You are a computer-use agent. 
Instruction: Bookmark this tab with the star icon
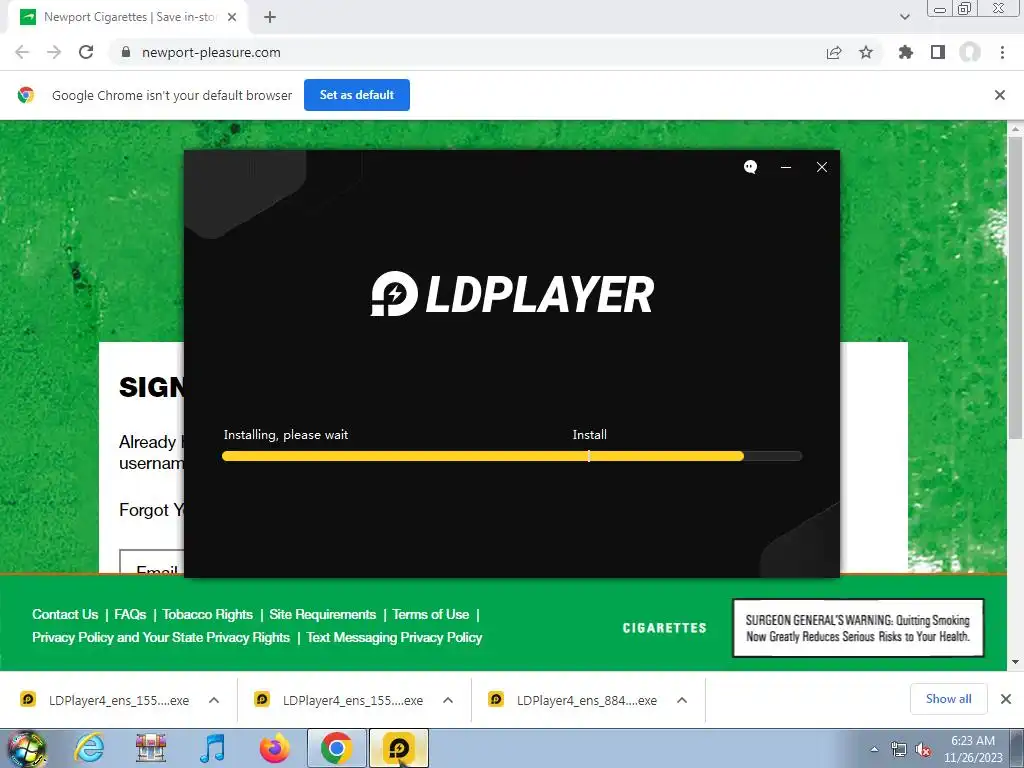(x=866, y=52)
